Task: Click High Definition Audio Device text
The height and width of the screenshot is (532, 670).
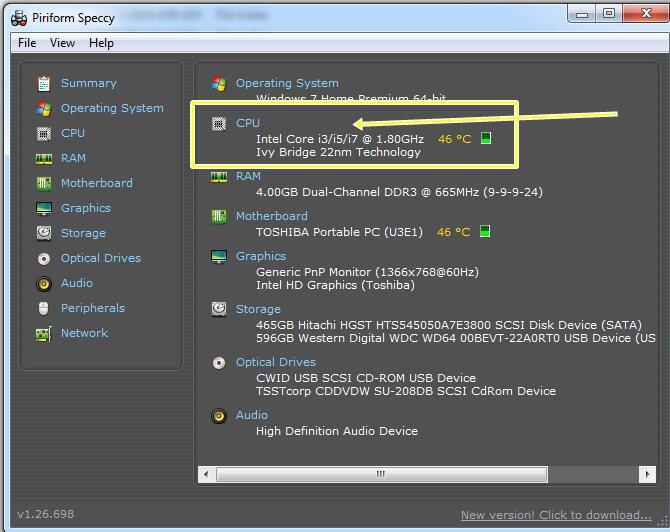Action: click(337, 431)
